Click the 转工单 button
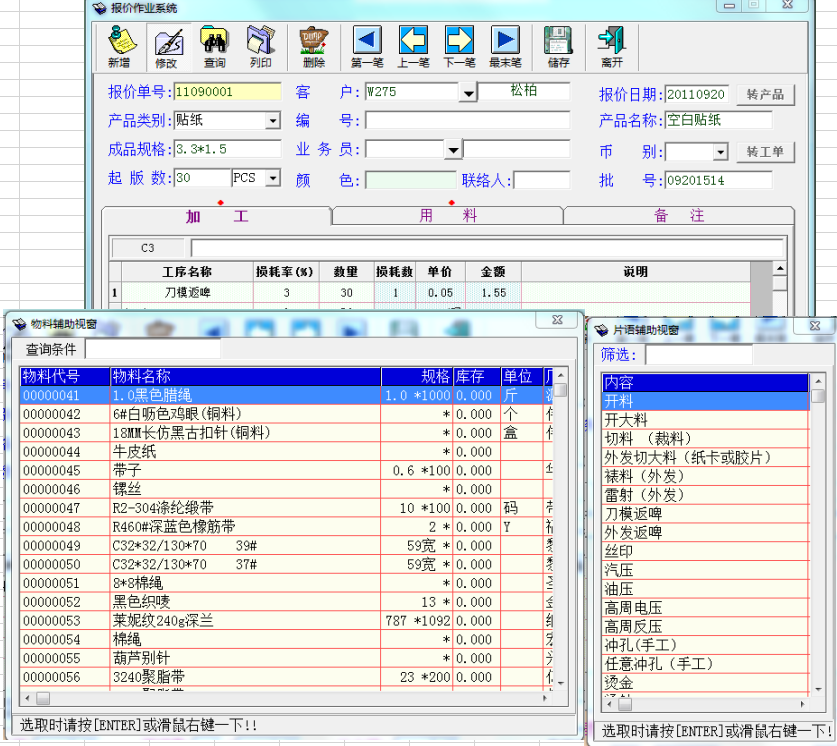The image size is (837, 746). 765,152
